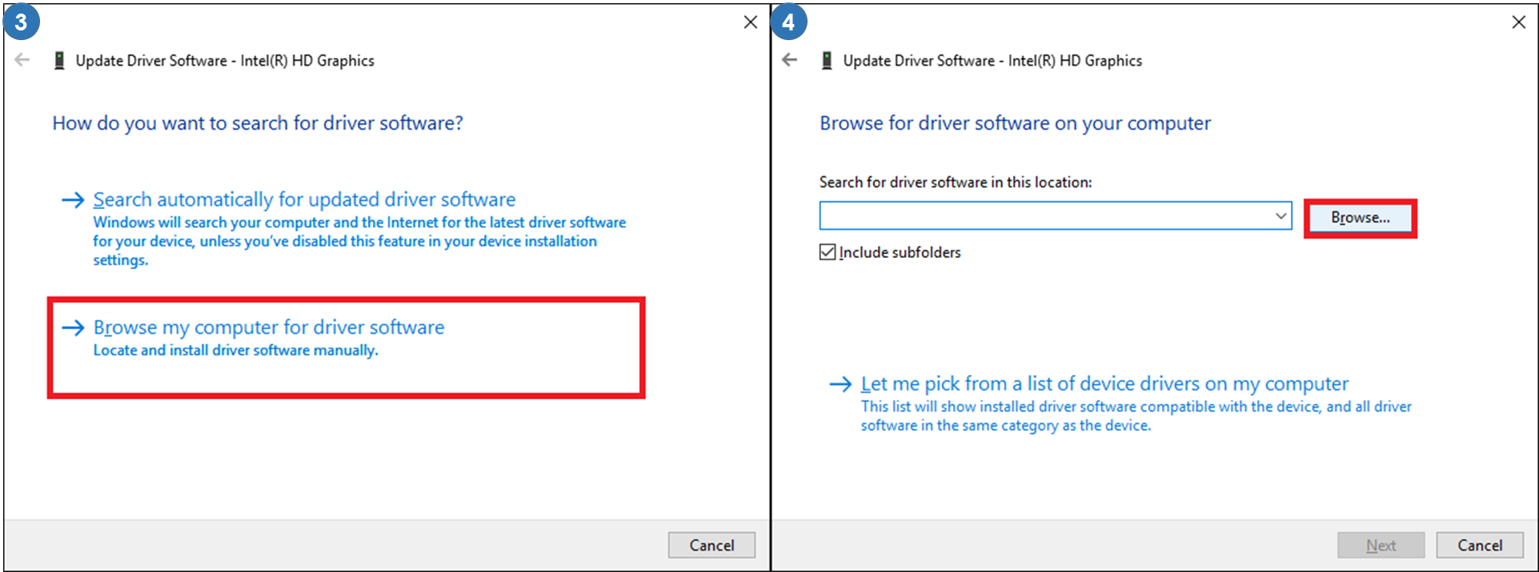Uncheck the Include subfolders checkbox
Screen dimensions: 1539x572
[827, 253]
